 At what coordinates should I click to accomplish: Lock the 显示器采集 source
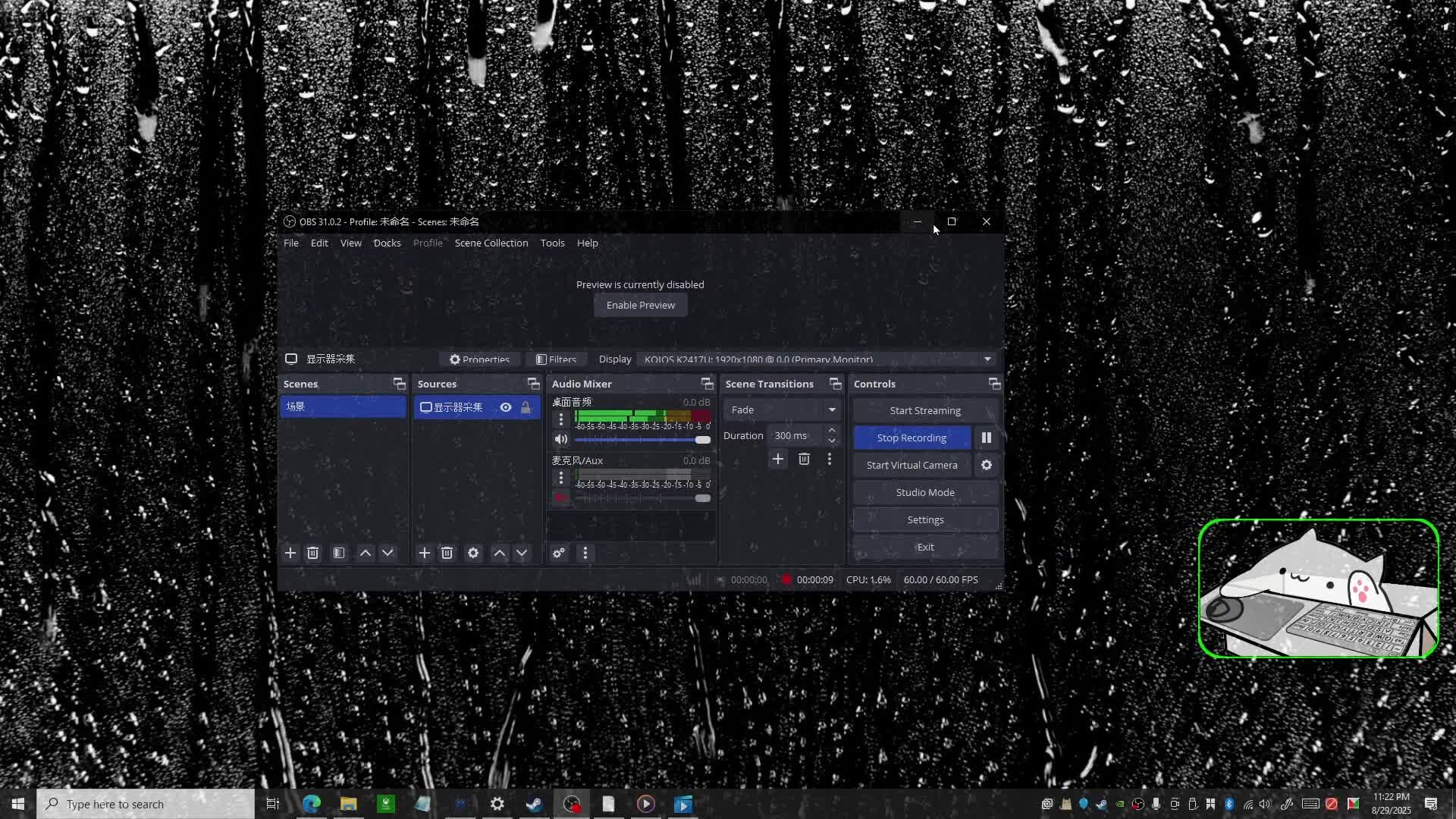(x=526, y=407)
